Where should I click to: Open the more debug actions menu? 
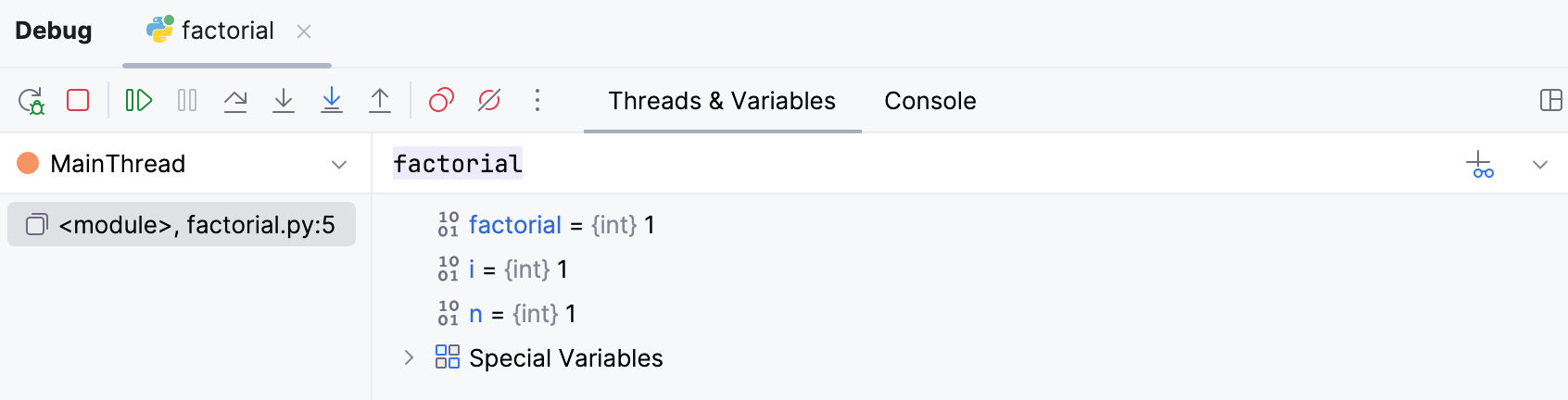537,100
